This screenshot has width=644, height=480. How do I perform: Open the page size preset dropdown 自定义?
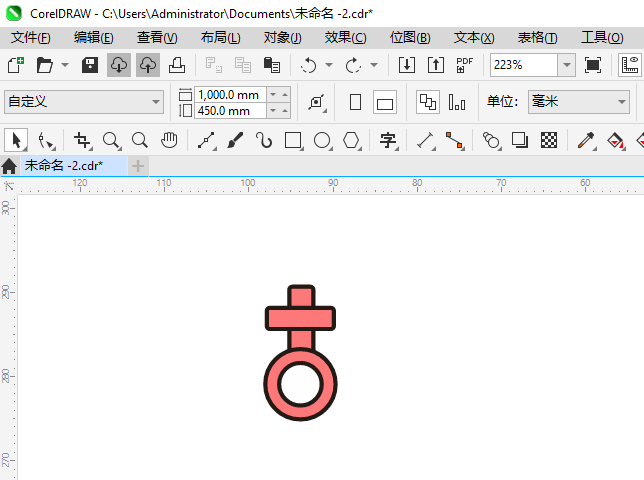tap(84, 102)
